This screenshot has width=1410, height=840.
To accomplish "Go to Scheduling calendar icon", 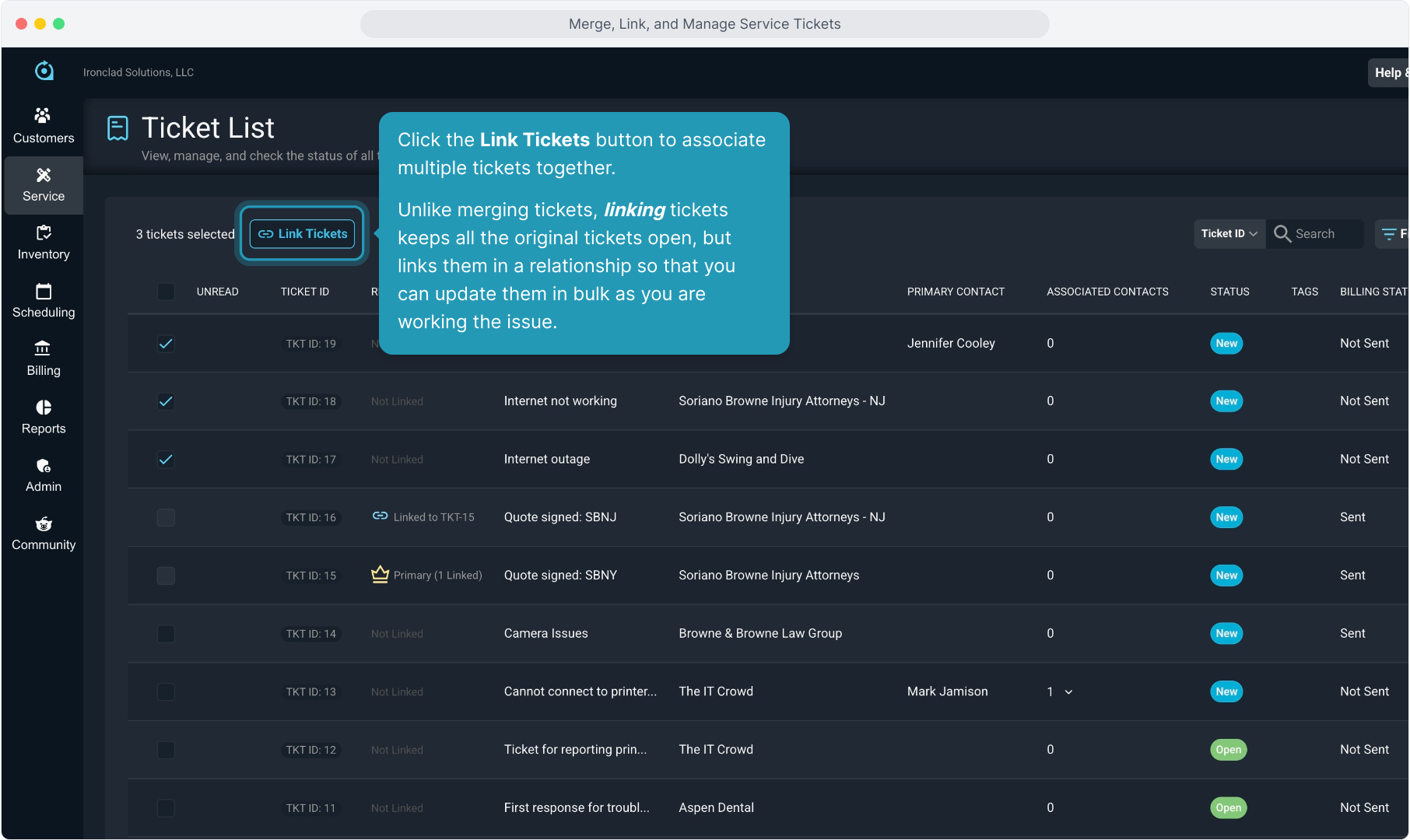I will point(43,292).
